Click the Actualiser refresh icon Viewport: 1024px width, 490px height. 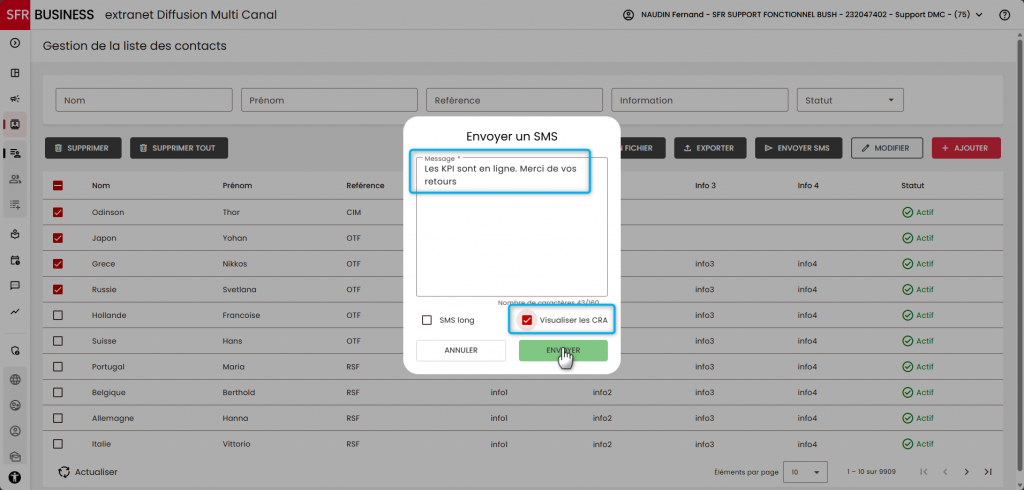click(x=64, y=472)
